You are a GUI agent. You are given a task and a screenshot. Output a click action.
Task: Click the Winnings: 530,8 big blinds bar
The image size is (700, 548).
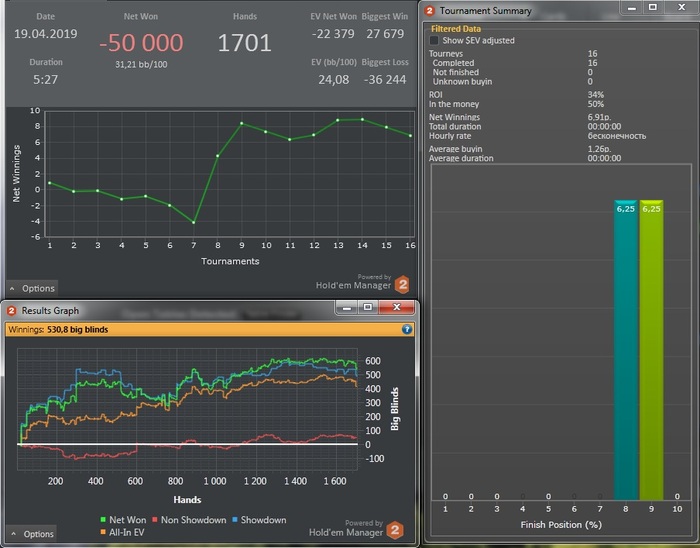210,329
